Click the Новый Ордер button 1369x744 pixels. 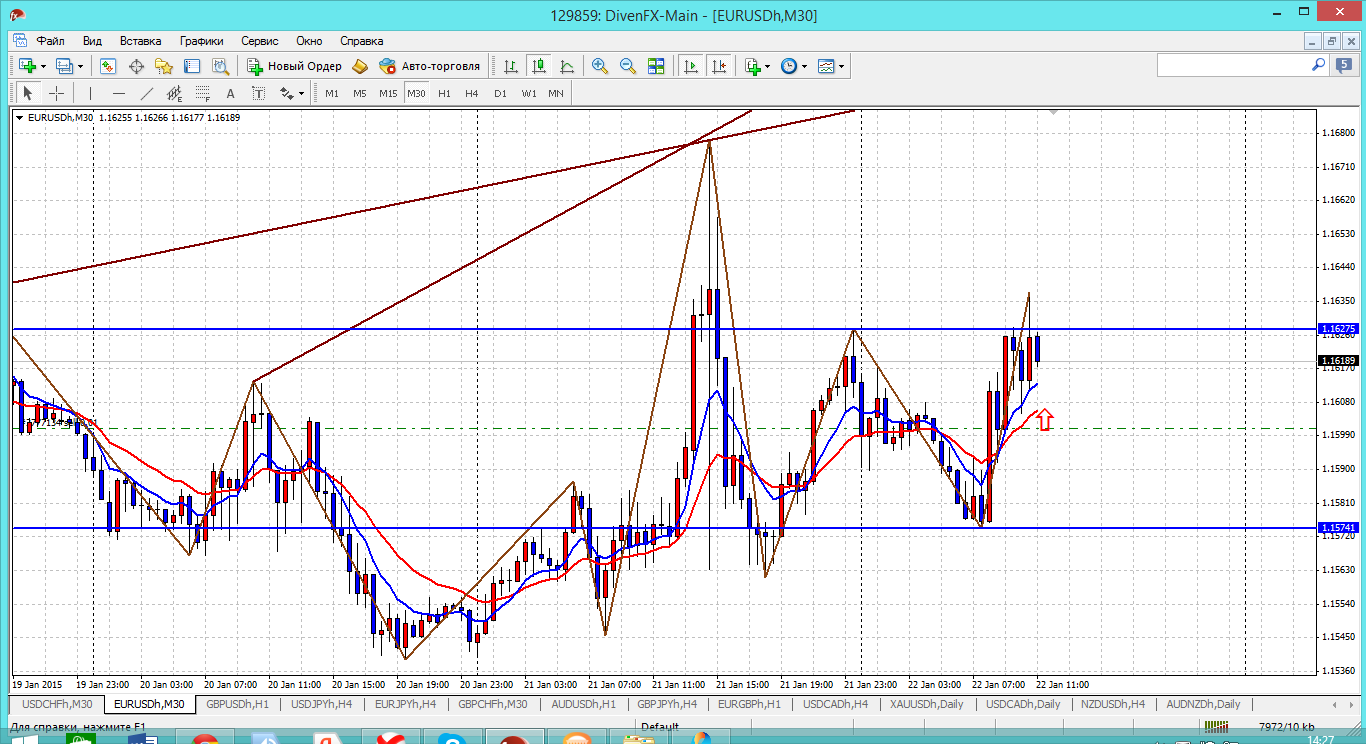(294, 66)
